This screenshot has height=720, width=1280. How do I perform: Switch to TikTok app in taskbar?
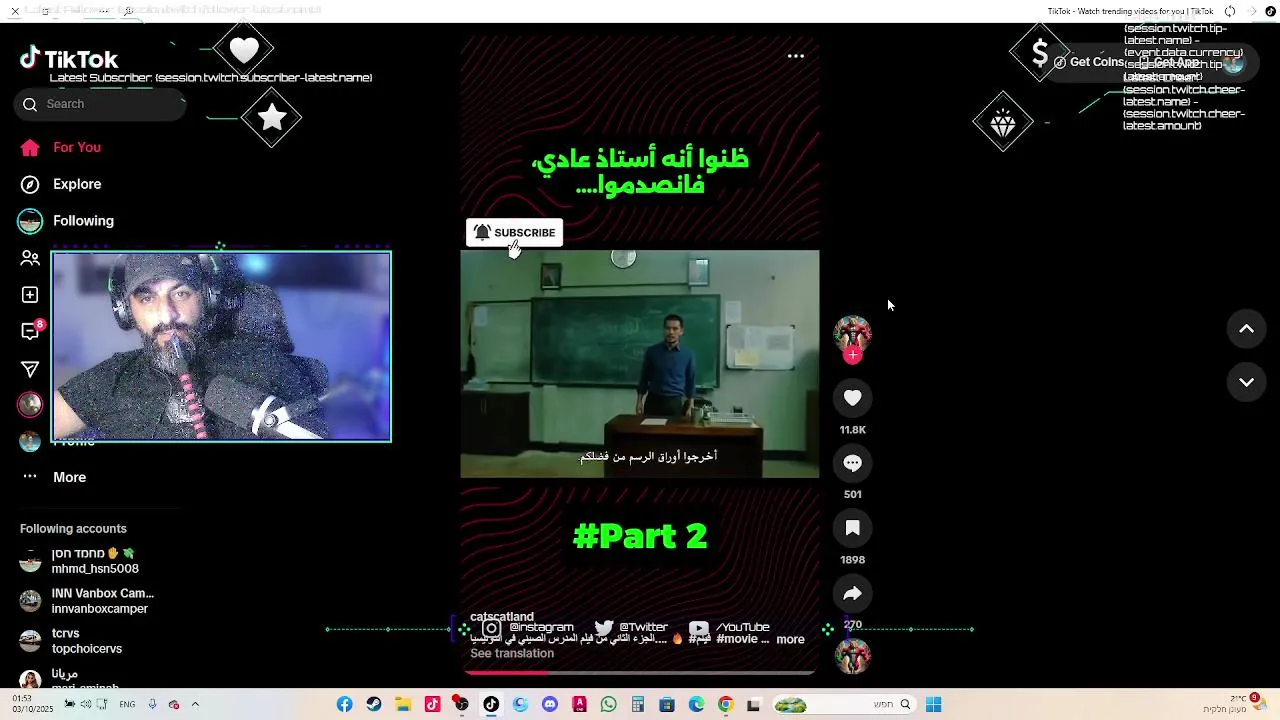491,705
